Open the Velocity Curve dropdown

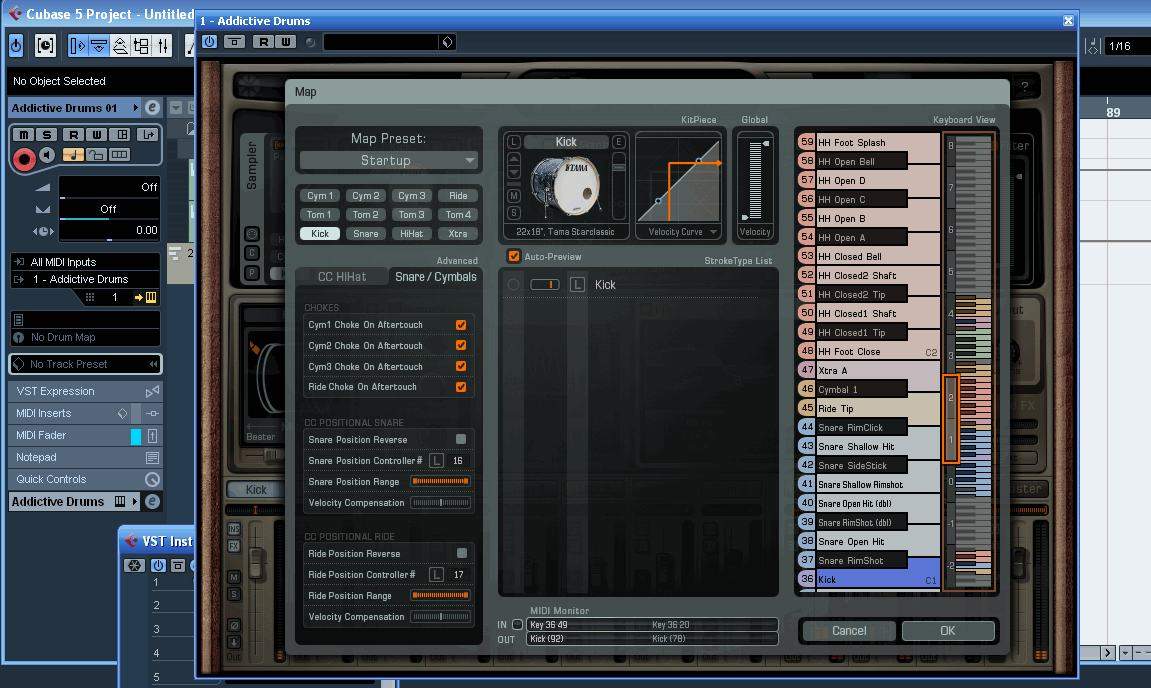pyautogui.click(x=684, y=232)
